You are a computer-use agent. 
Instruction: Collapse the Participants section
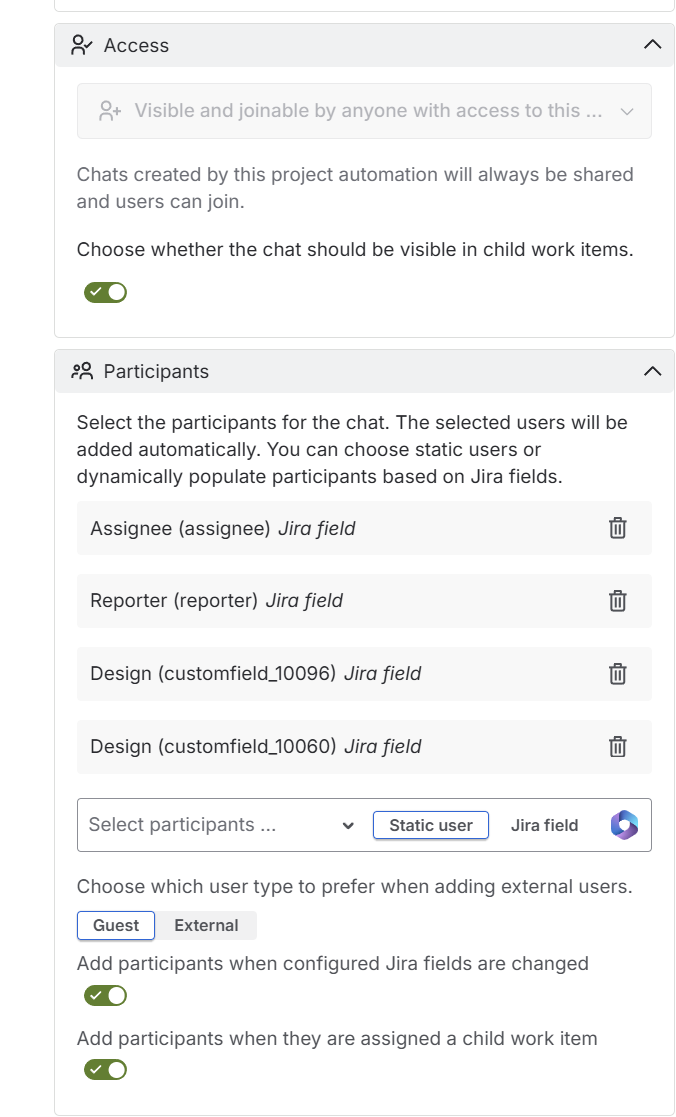click(652, 371)
